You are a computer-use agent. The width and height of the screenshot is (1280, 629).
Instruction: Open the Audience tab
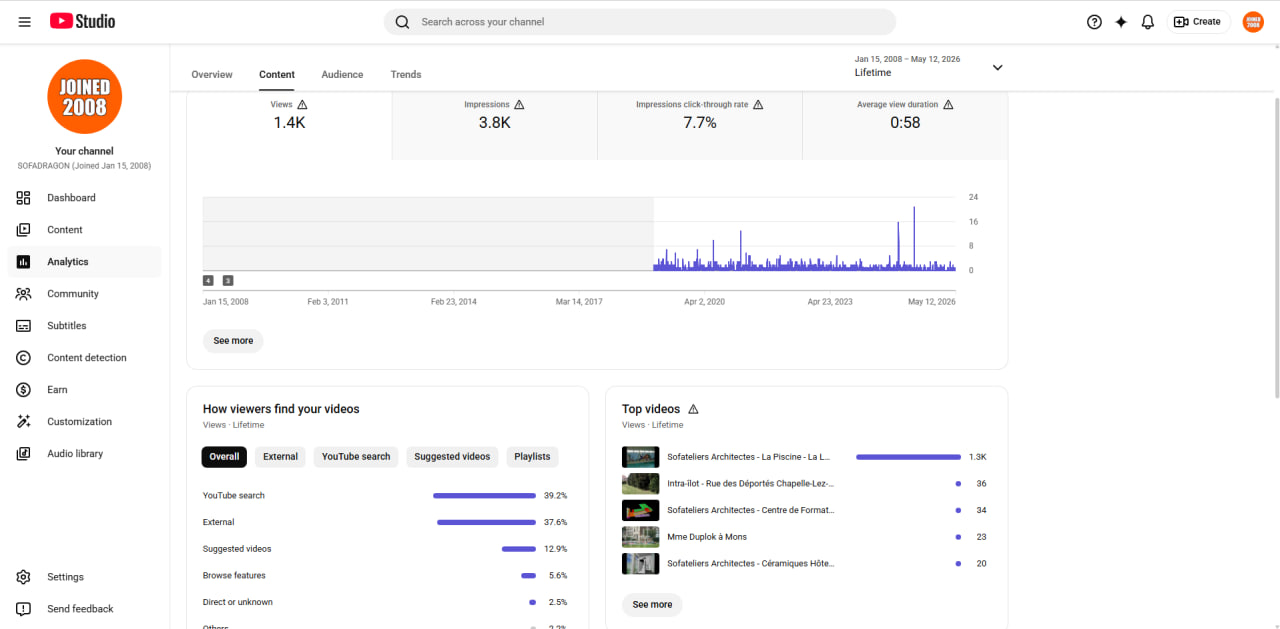pyautogui.click(x=342, y=74)
